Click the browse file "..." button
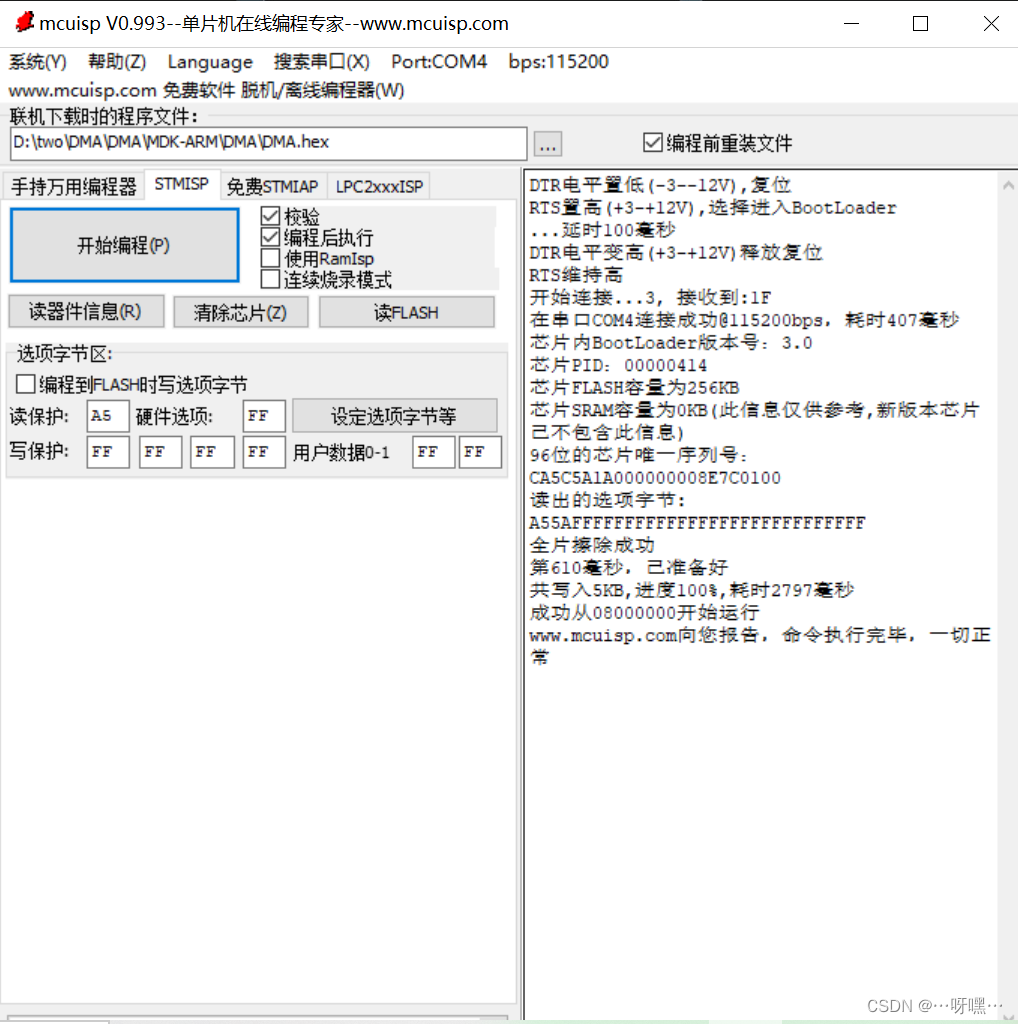This screenshot has width=1018, height=1024. pos(548,144)
